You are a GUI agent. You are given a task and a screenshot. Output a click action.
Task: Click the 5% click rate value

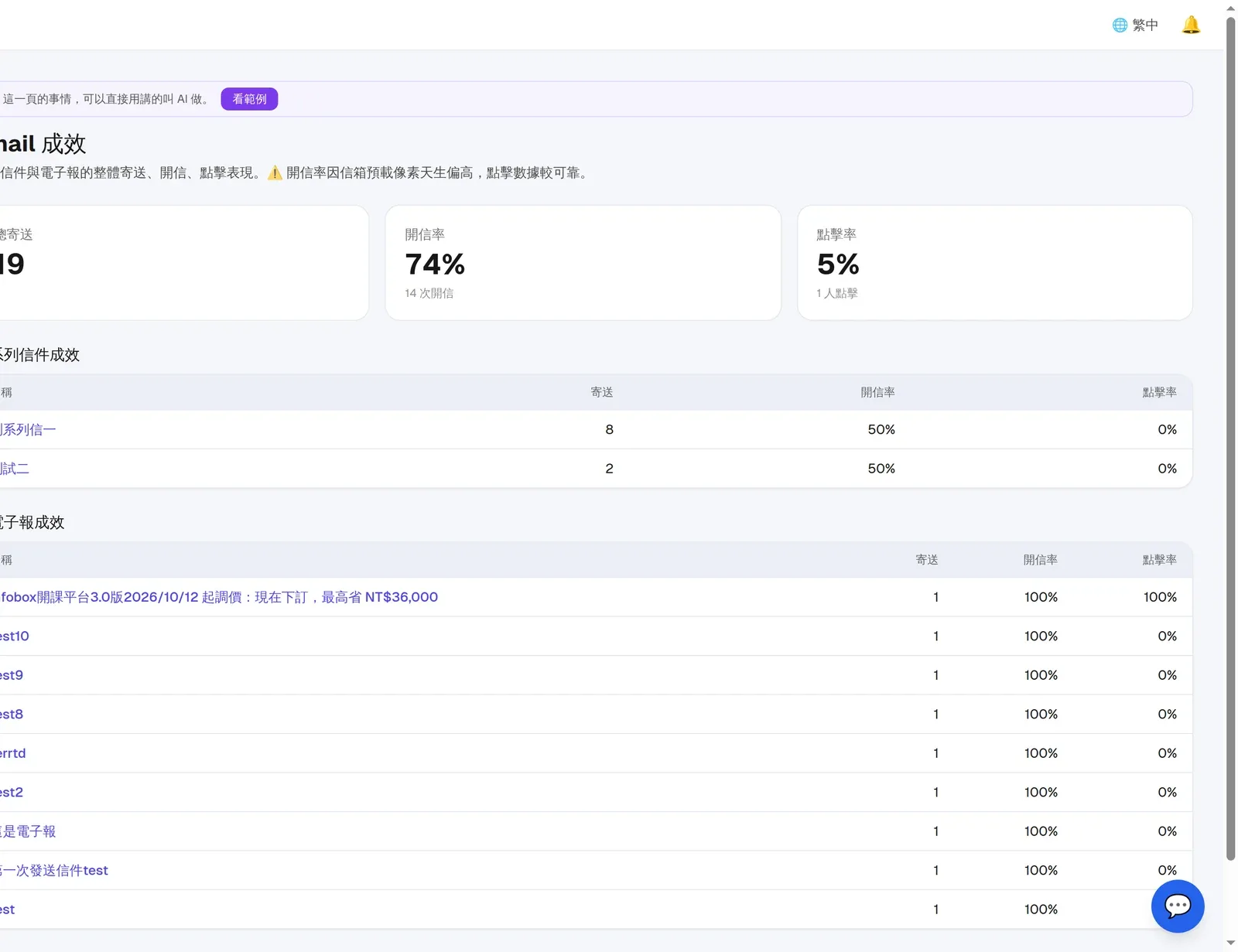coord(838,264)
